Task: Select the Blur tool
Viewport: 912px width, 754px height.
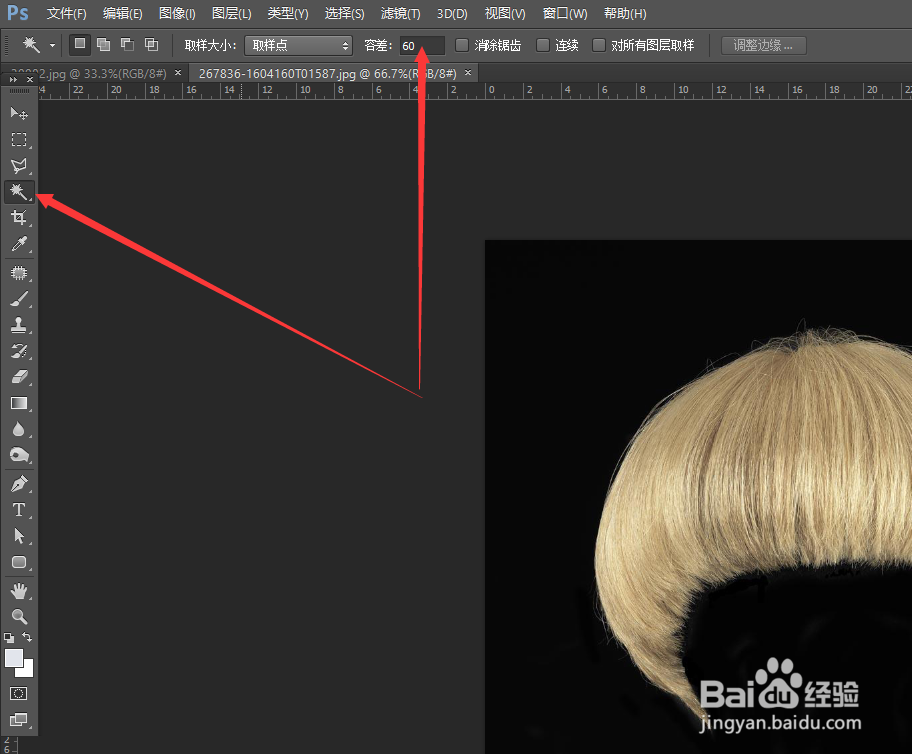Action: (19, 429)
